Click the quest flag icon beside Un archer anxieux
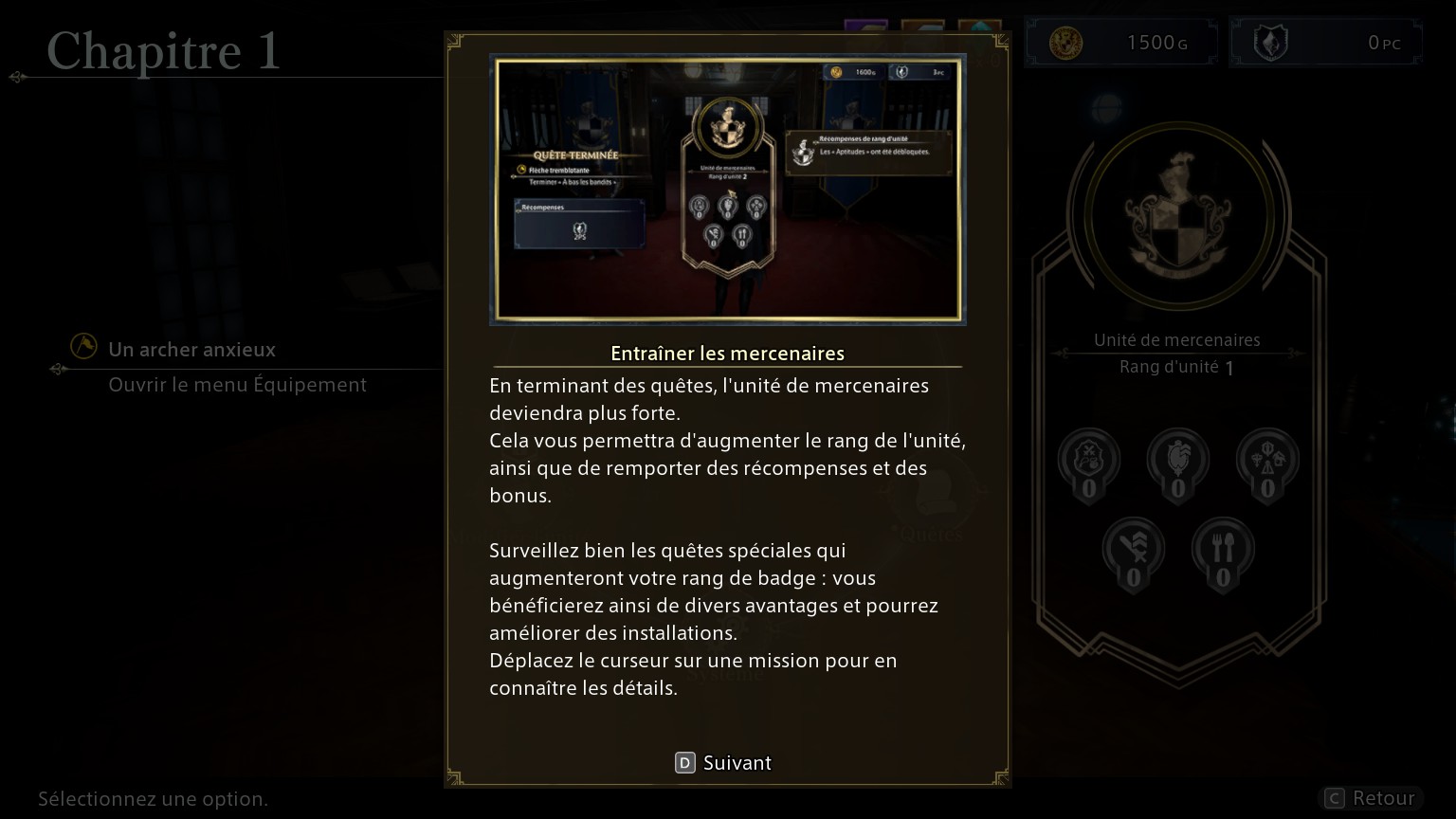The image size is (1456, 819). tap(83, 347)
